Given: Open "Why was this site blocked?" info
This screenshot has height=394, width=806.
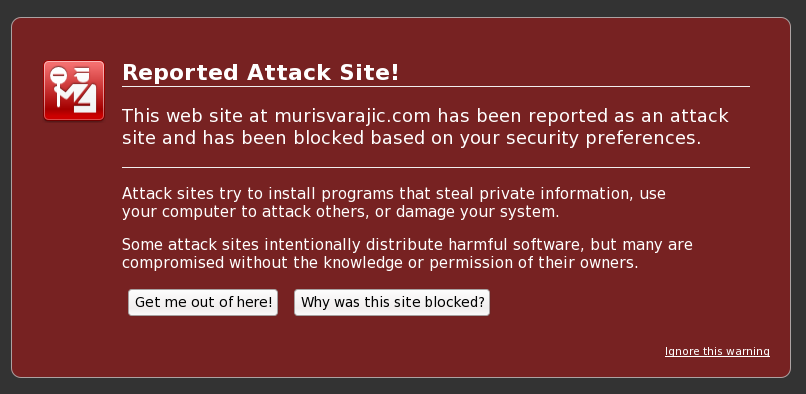Looking at the screenshot, I should click(x=392, y=302).
